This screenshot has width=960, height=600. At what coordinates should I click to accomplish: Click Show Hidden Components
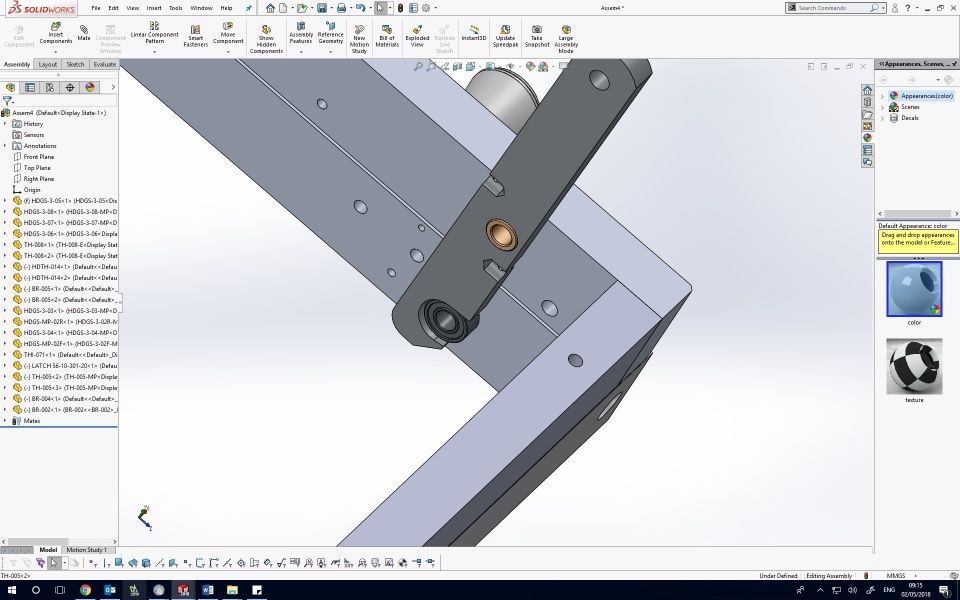pyautogui.click(x=266, y=39)
